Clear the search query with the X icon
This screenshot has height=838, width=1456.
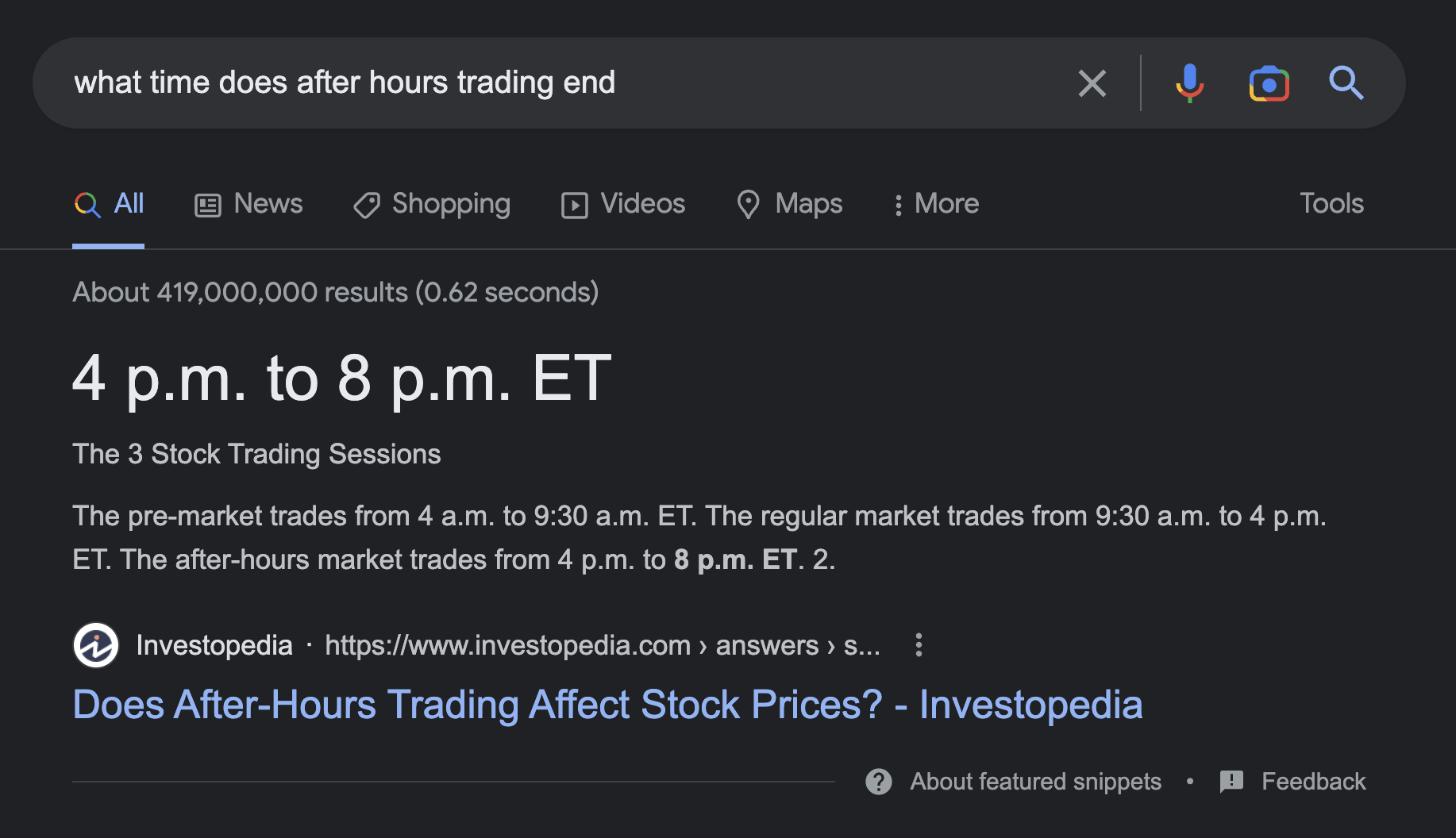pyautogui.click(x=1092, y=83)
